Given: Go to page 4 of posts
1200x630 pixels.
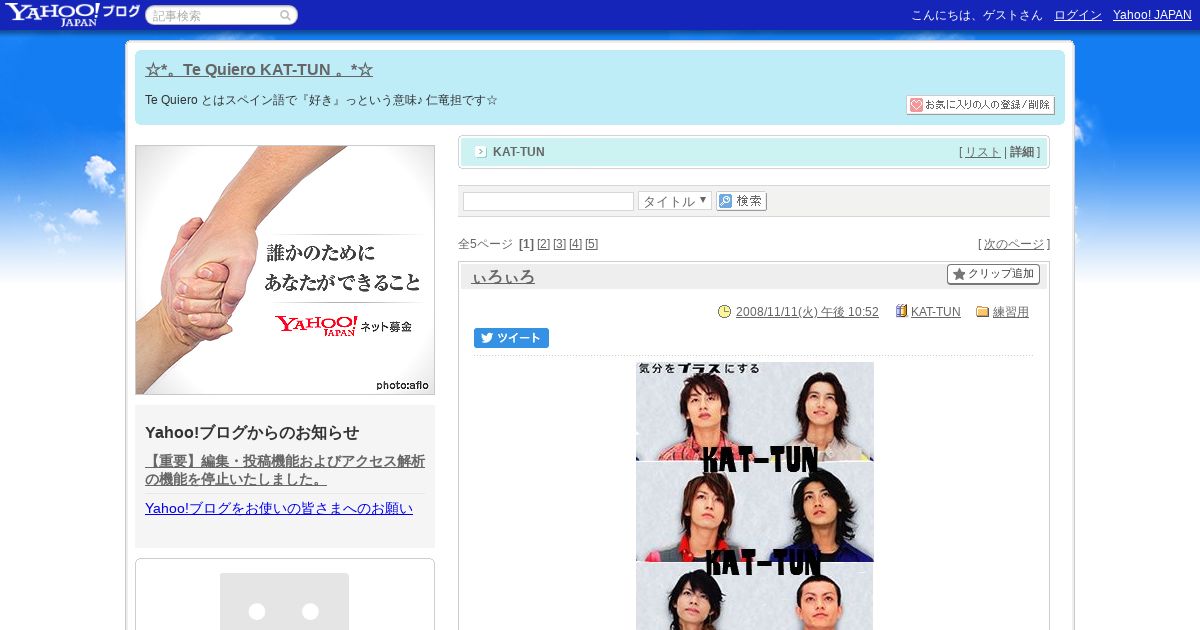Looking at the screenshot, I should [x=575, y=244].
